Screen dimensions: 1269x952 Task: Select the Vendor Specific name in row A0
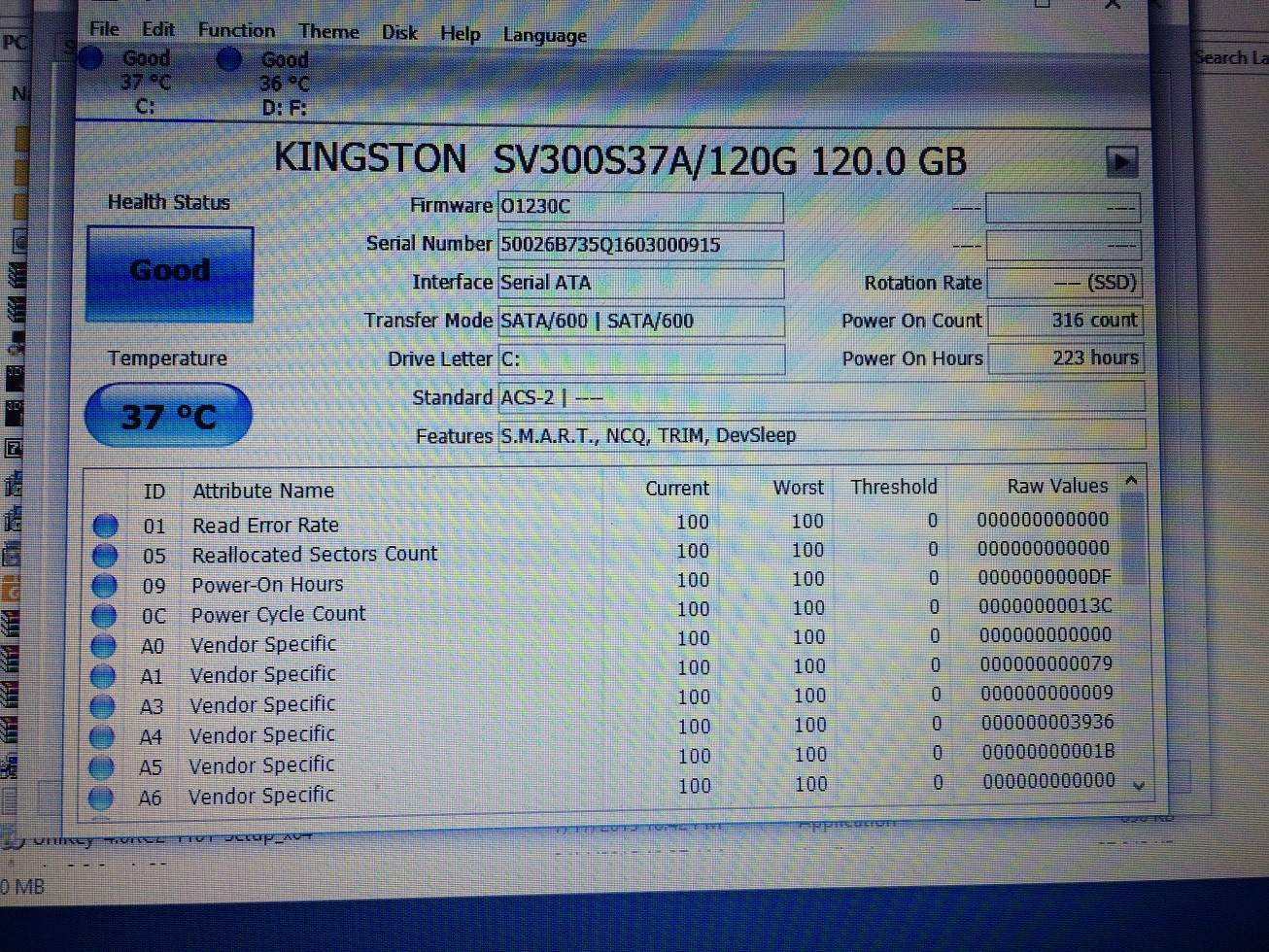(x=263, y=645)
